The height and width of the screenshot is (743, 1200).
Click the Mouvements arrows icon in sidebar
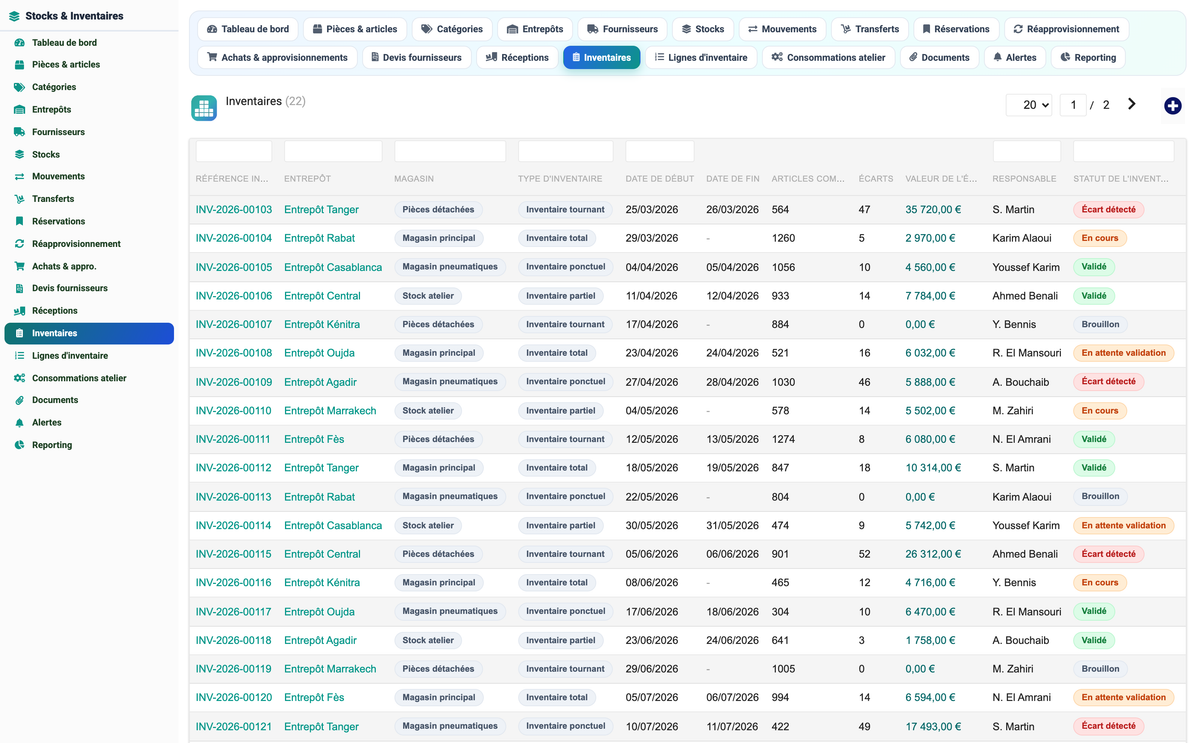[19, 177]
